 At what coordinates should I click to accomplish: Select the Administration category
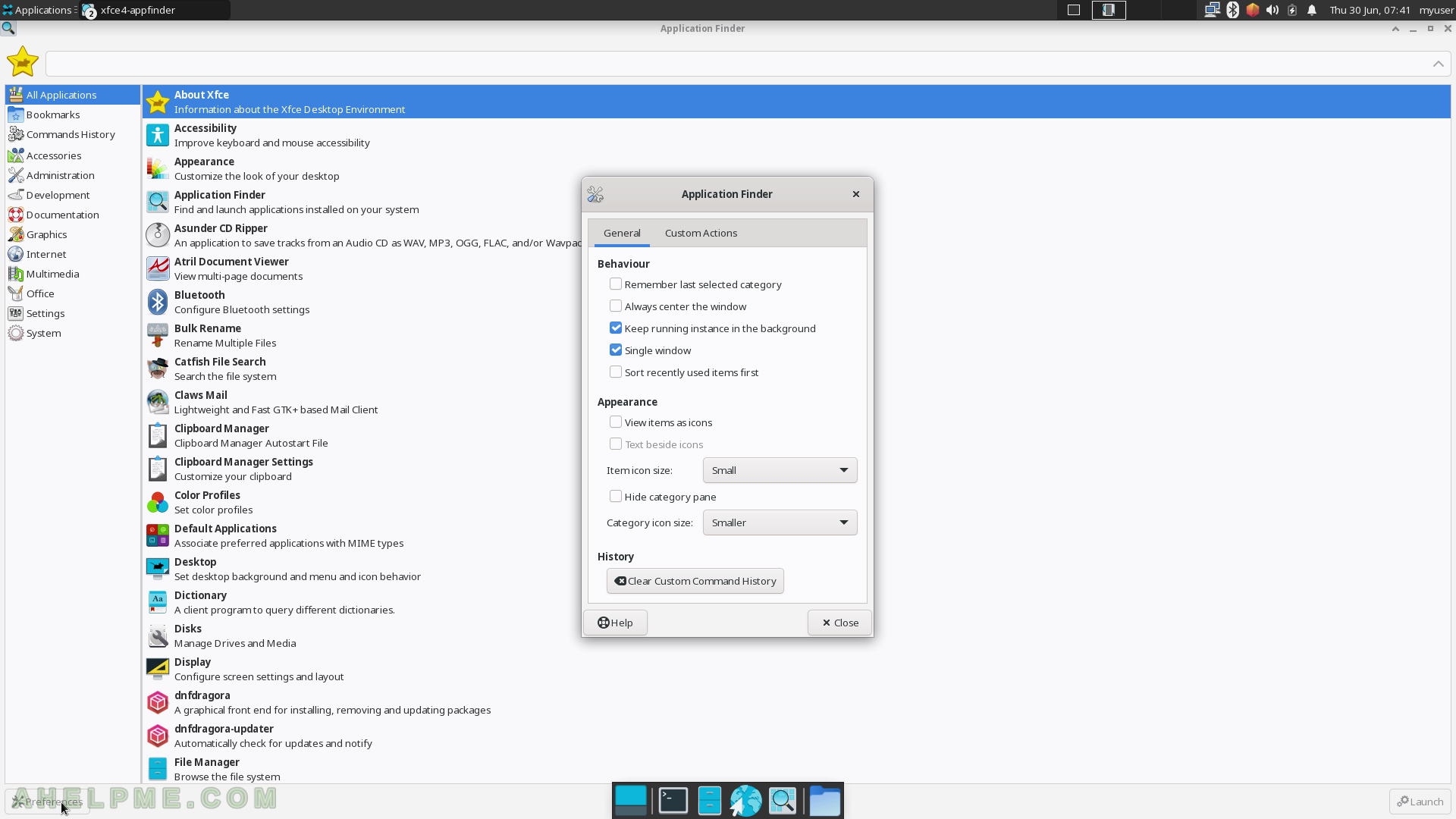click(x=72, y=175)
